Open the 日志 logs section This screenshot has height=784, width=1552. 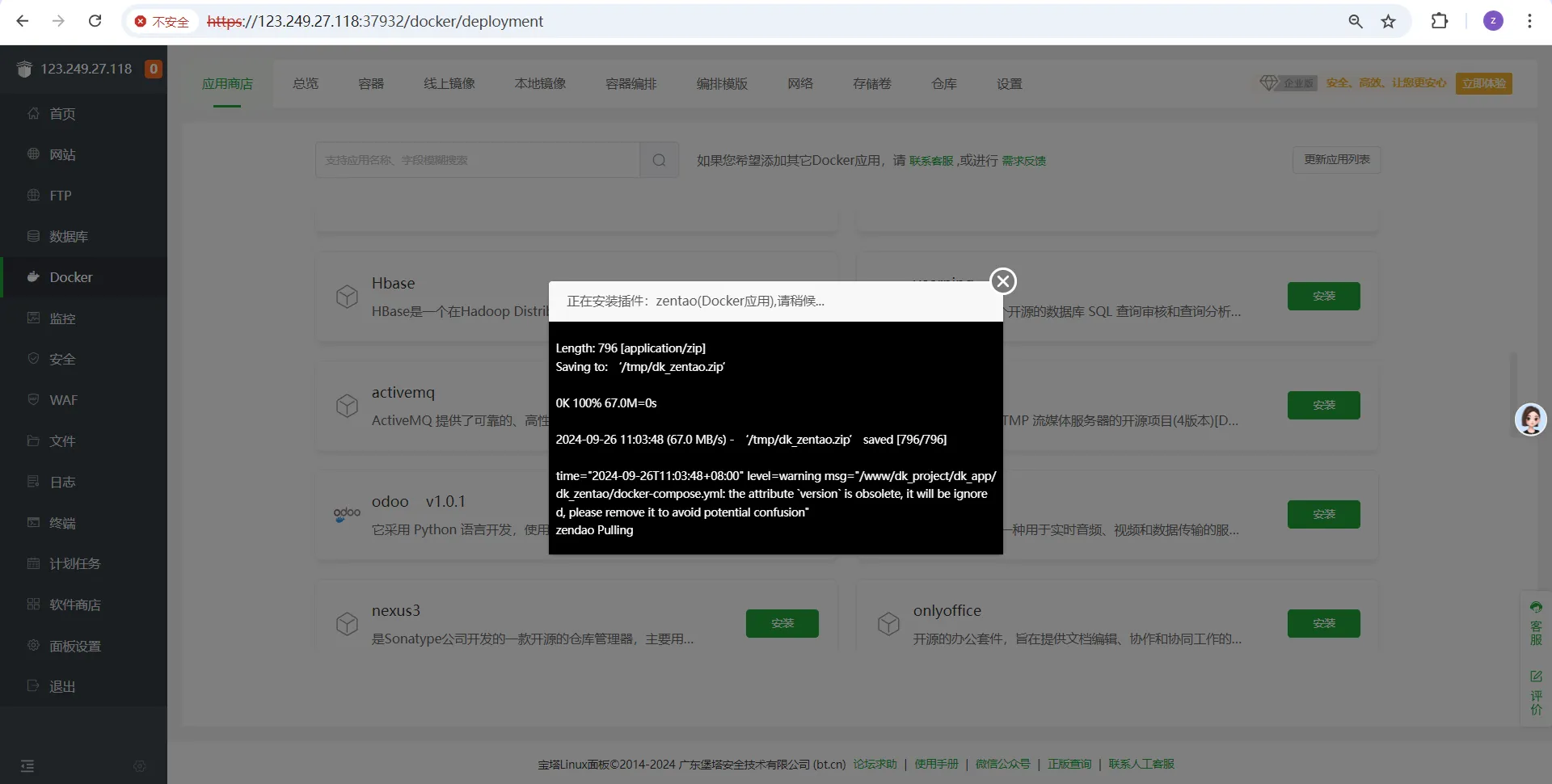click(84, 482)
